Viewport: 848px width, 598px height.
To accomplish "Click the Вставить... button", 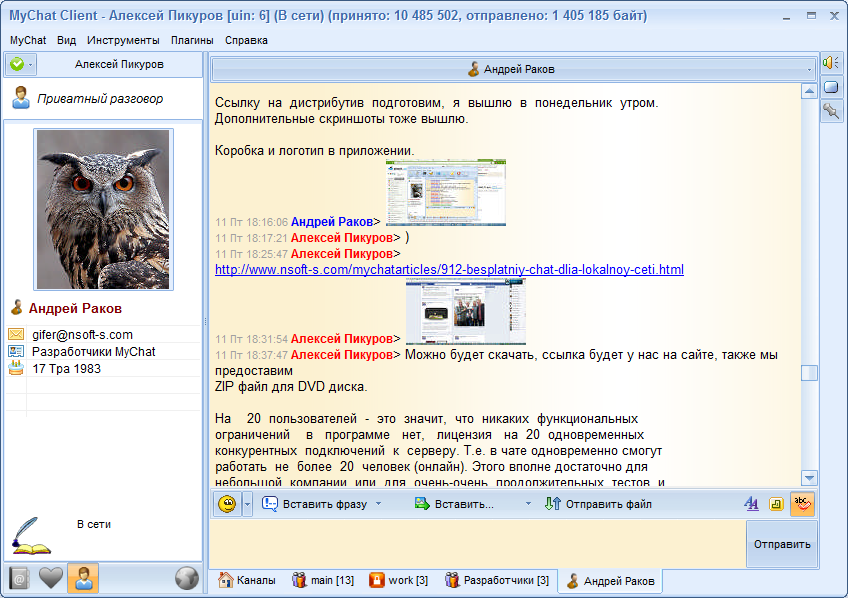I will click(x=454, y=504).
